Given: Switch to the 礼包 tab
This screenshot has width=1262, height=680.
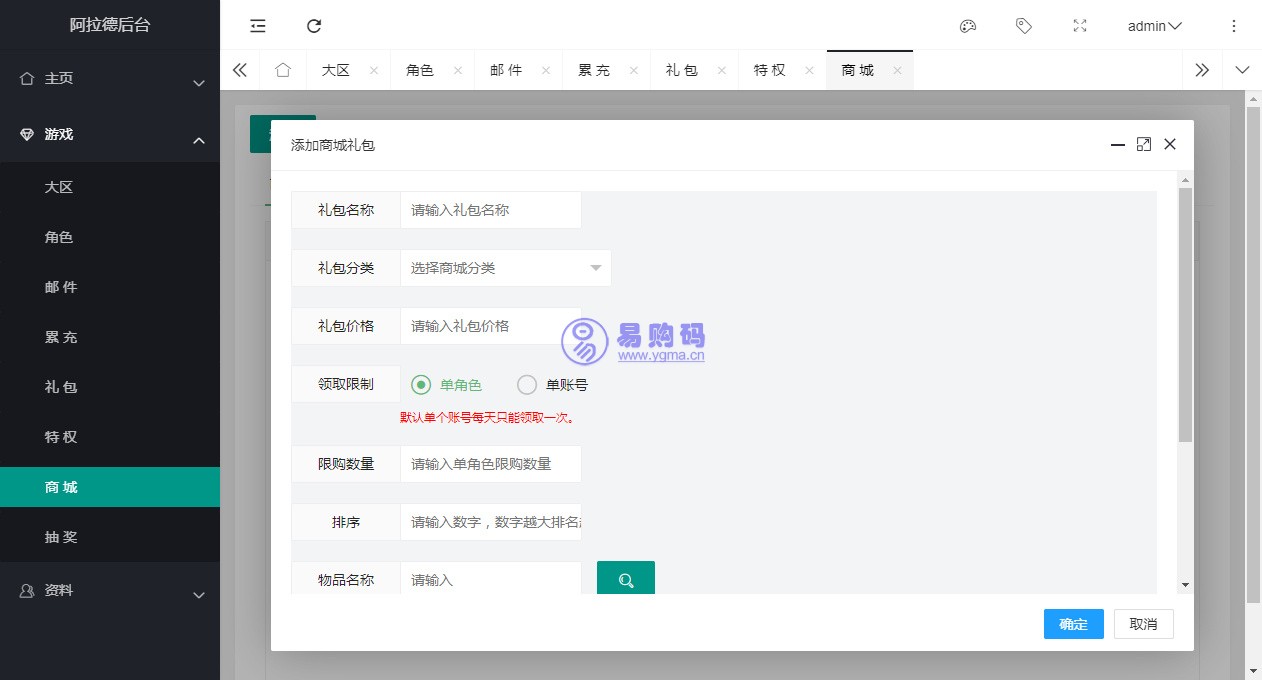Looking at the screenshot, I should (682, 70).
